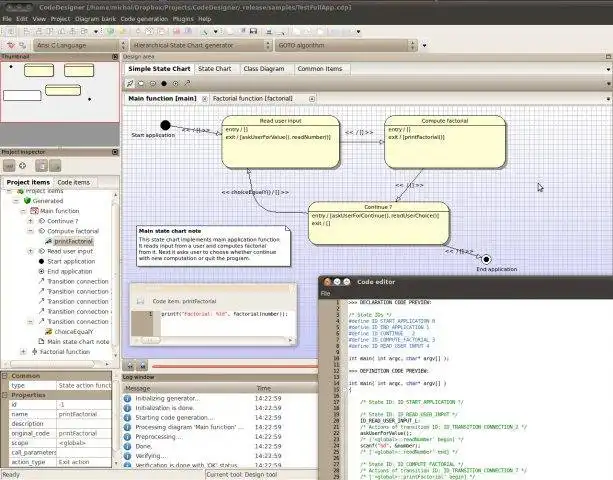Select the design tool arrow in diagram palette
Viewport: 613px width, 480px height.
pyautogui.click(x=130, y=83)
